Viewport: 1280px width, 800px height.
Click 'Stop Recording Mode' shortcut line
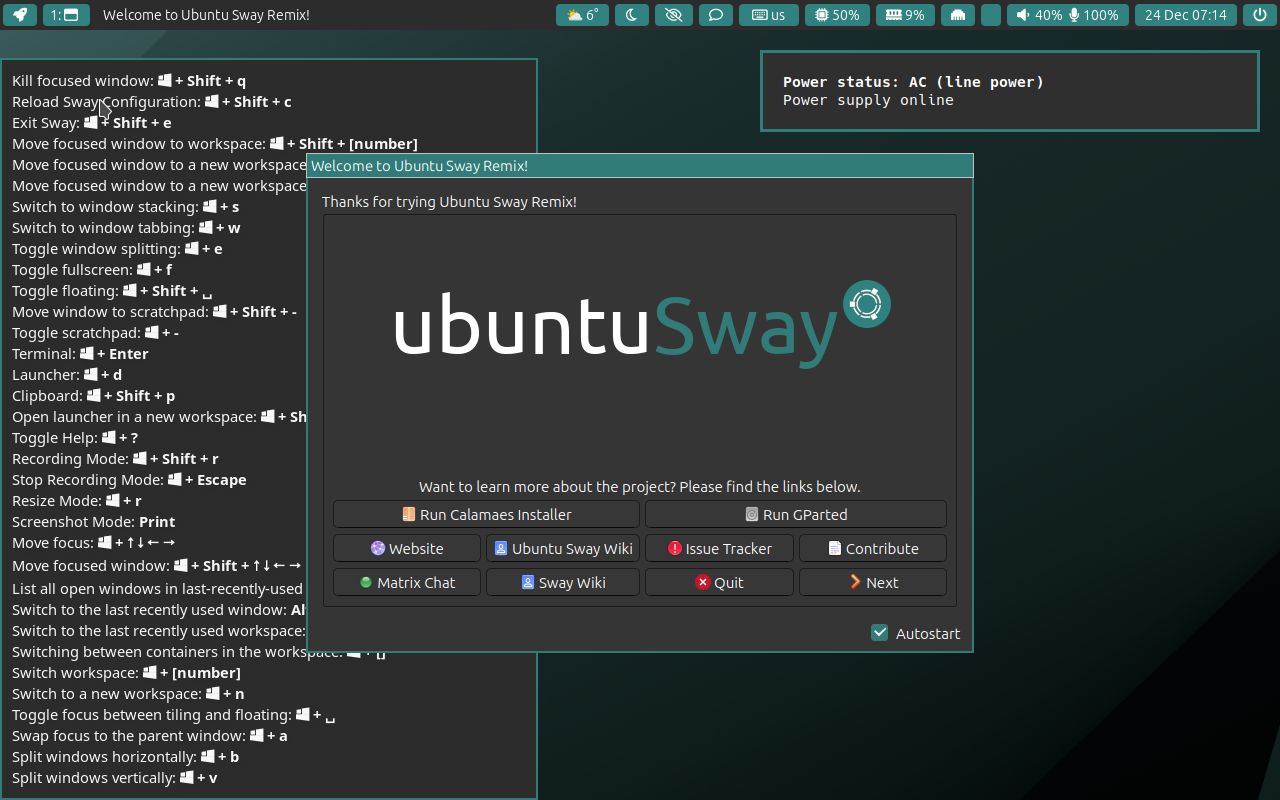tap(129, 480)
